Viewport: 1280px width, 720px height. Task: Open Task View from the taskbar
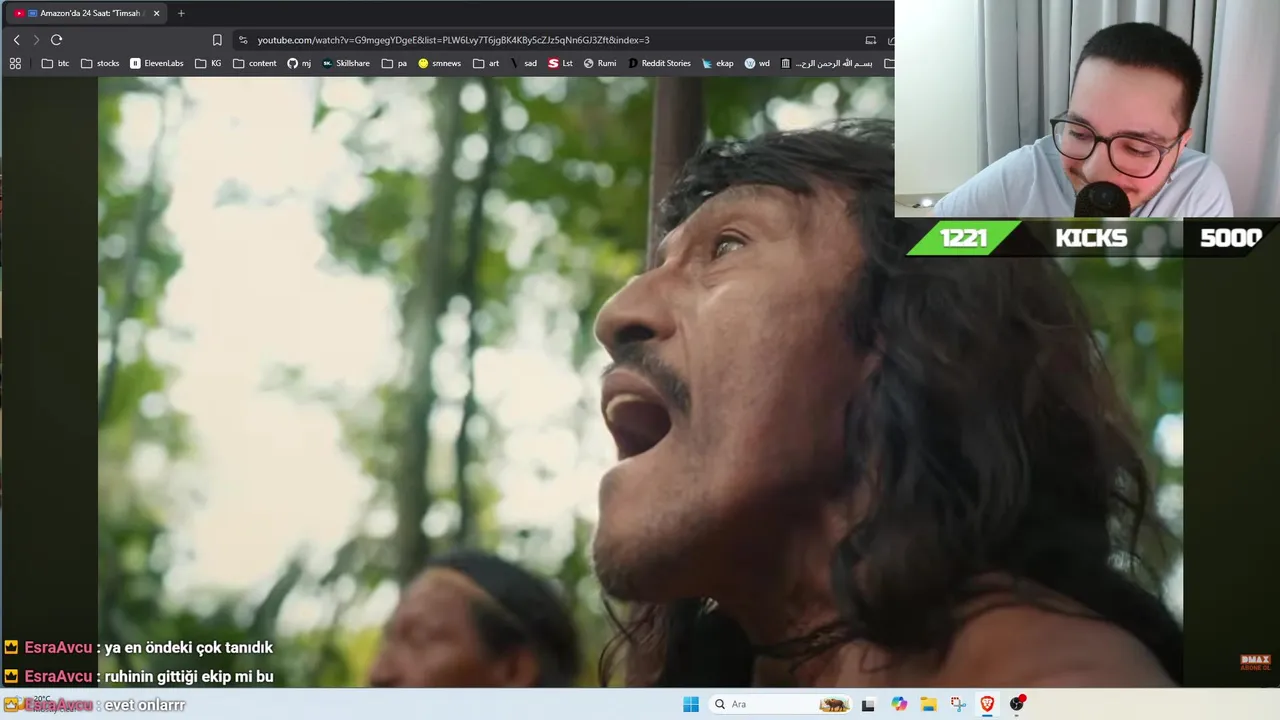[868, 704]
